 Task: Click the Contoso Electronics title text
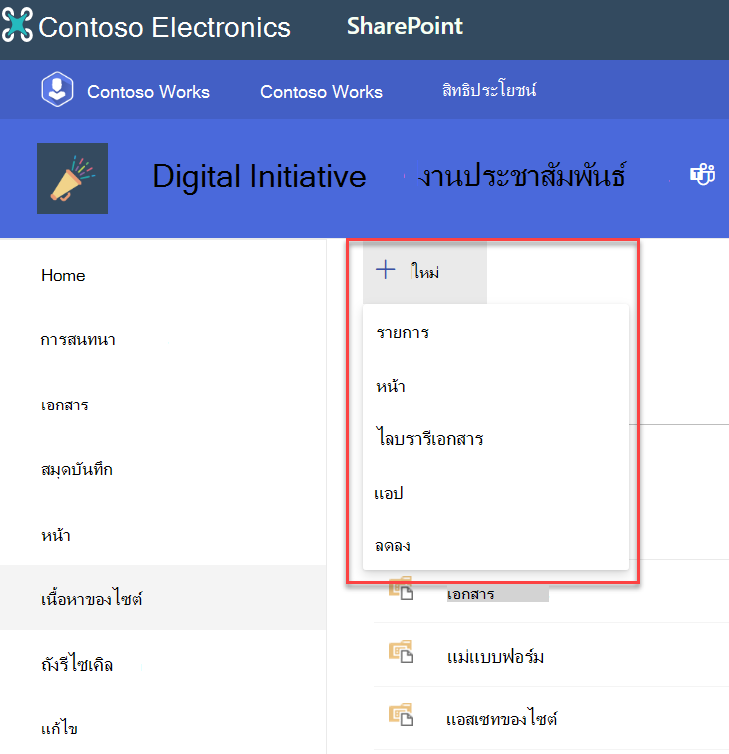tap(164, 27)
